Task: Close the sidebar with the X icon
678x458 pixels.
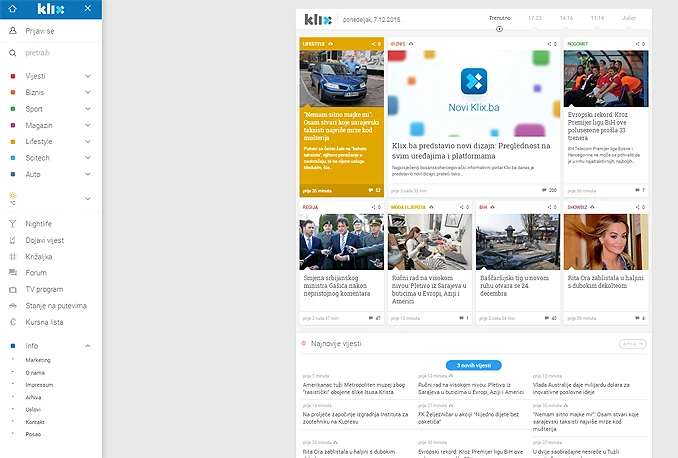Action: [88, 8]
